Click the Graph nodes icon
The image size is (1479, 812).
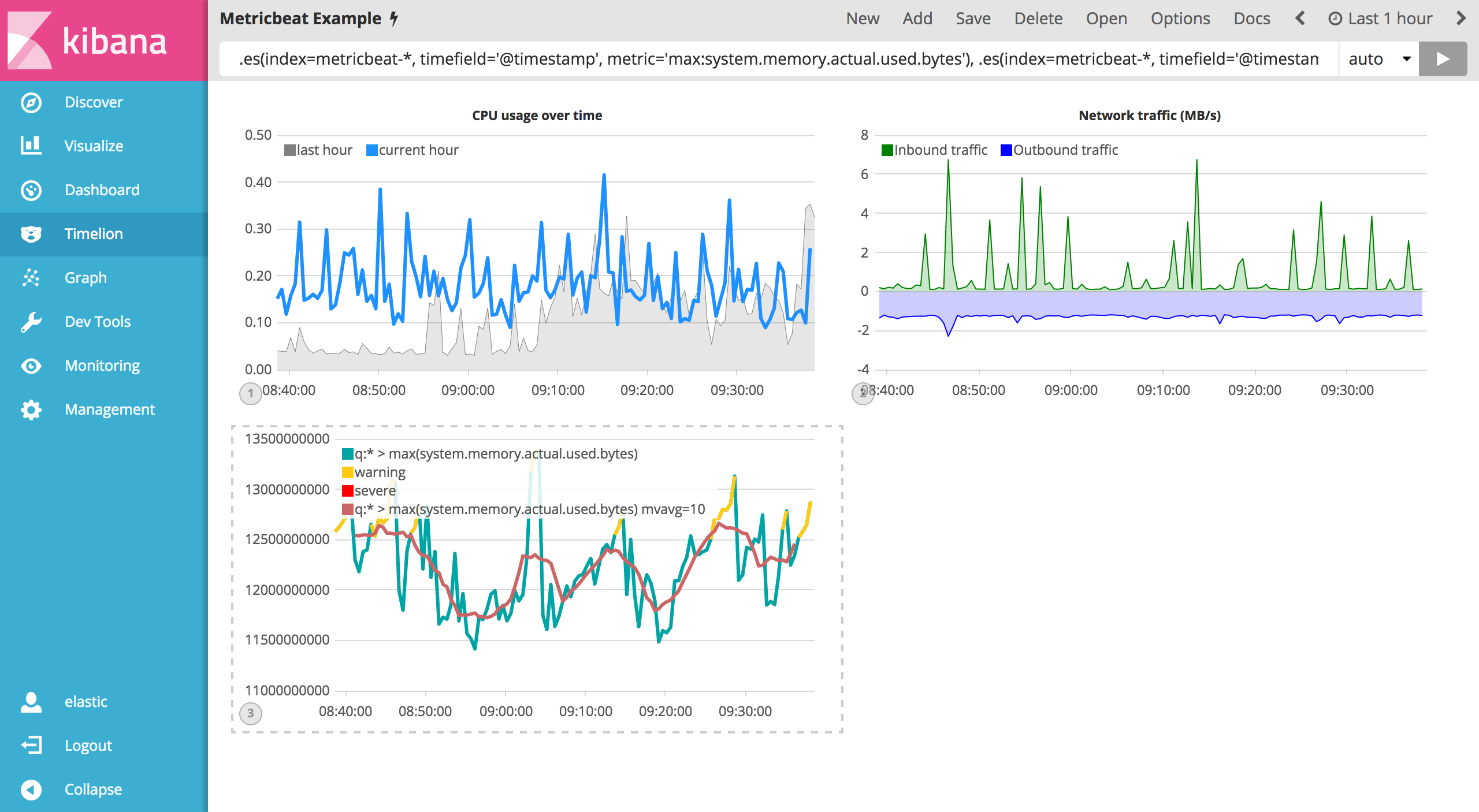[31, 278]
